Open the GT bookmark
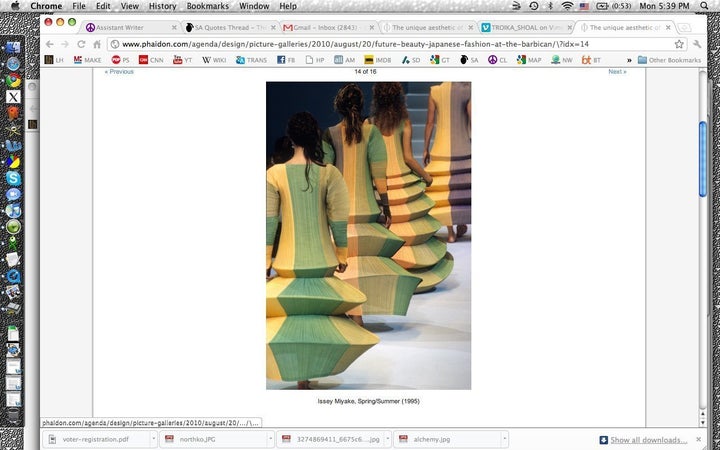The width and height of the screenshot is (720, 450). 440,60
